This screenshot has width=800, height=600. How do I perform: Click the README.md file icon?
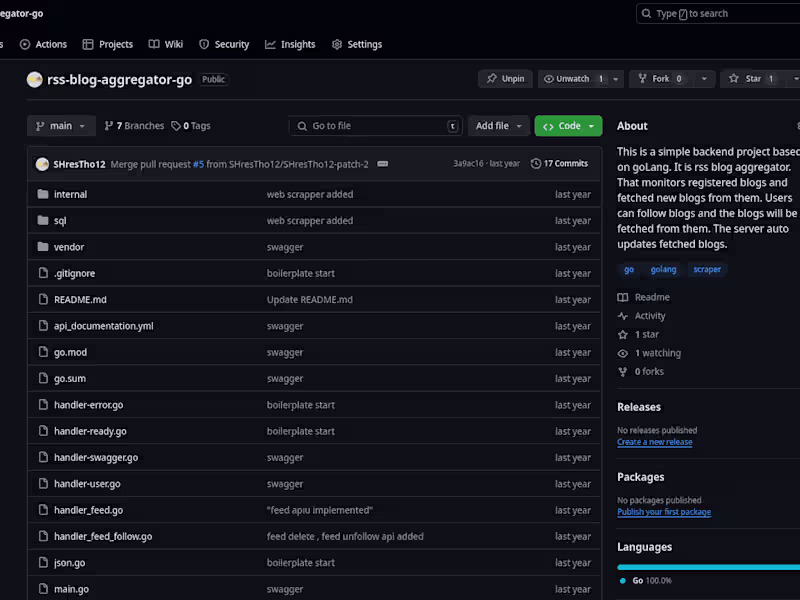(43, 299)
